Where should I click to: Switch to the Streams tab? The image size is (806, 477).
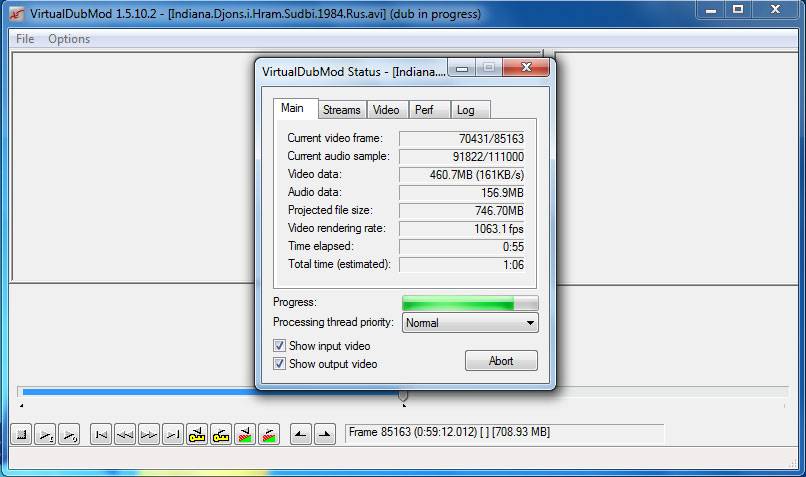click(341, 110)
